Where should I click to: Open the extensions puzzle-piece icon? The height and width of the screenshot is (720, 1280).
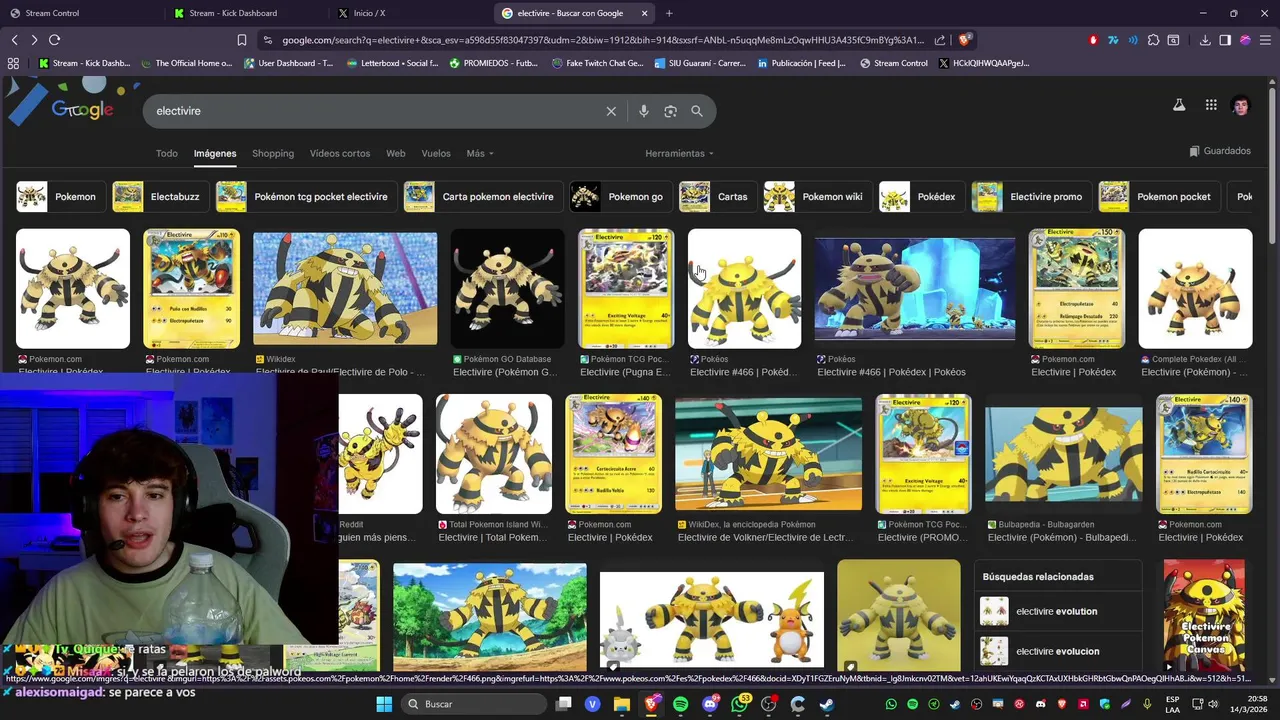[1153, 40]
